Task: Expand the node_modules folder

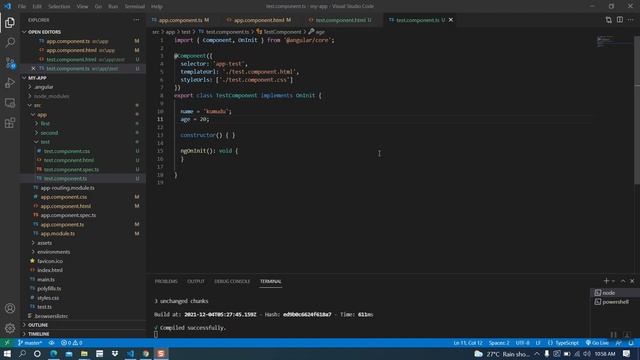Action: [51, 96]
